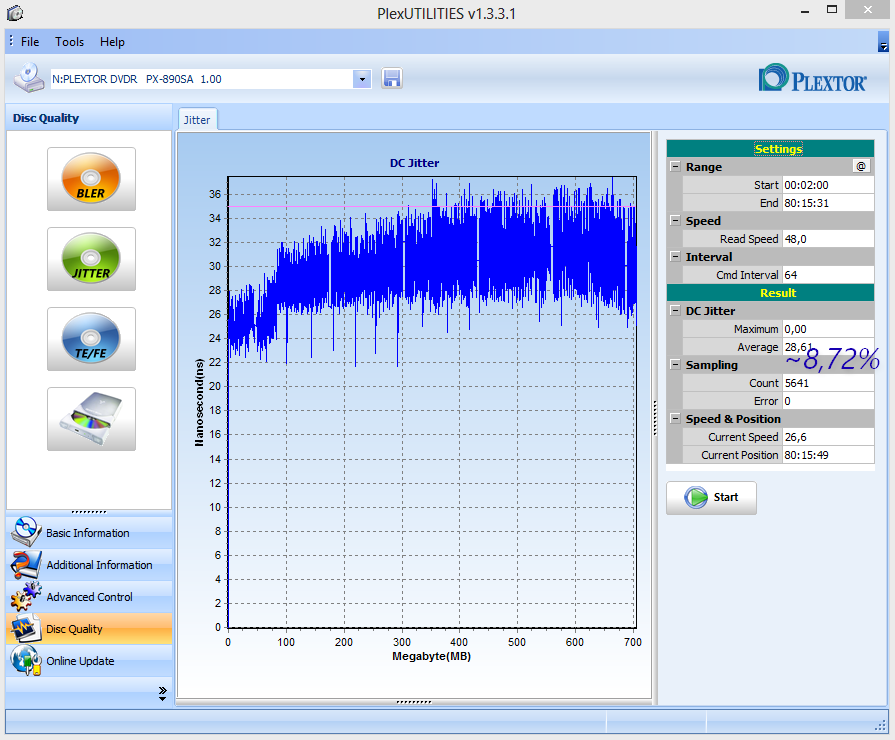Screen dimensions: 895x740
Task: Click the PlexUTILITIES title bar app icon
Action: 14,13
